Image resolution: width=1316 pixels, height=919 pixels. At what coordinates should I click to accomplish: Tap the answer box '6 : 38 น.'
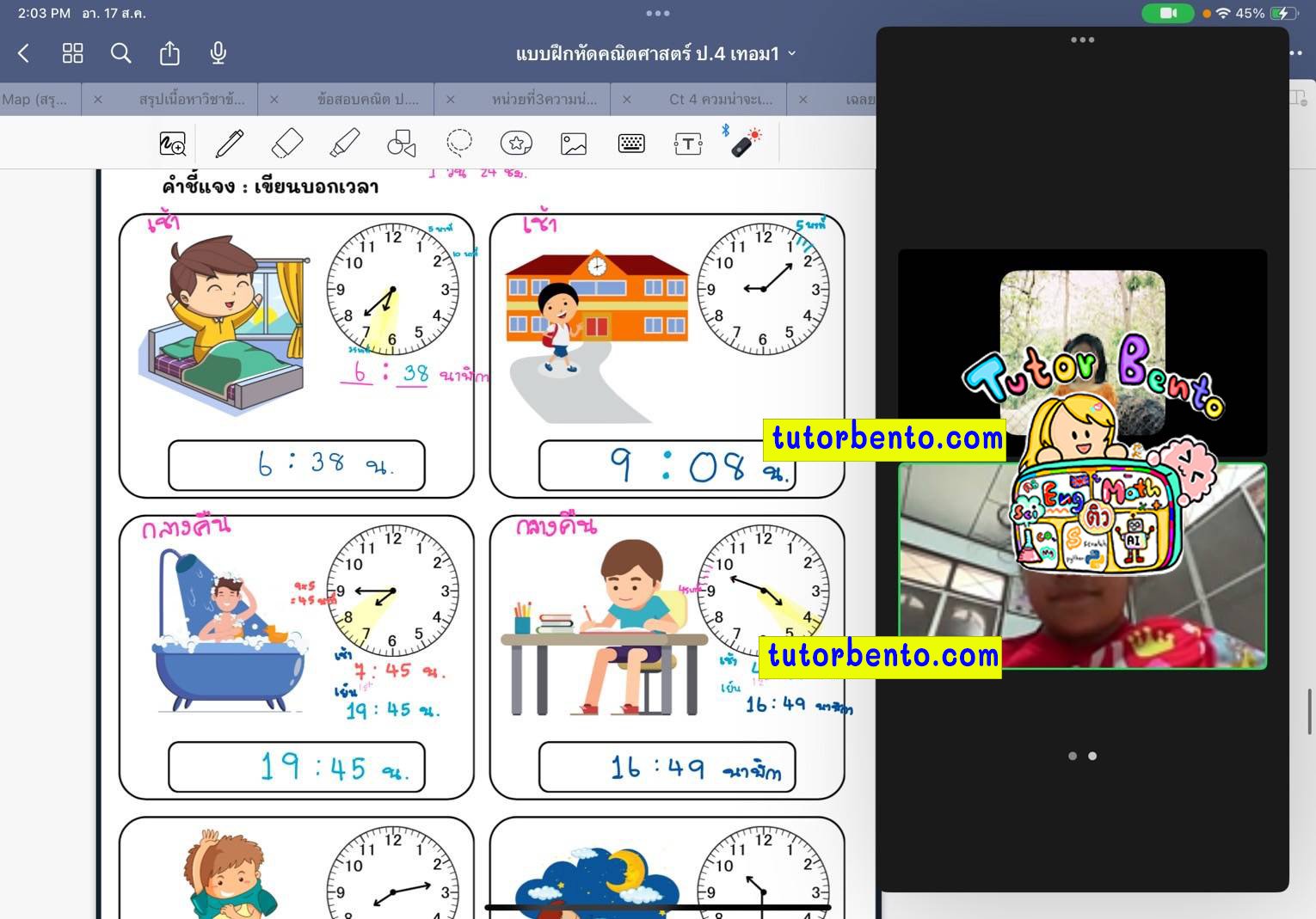point(297,465)
